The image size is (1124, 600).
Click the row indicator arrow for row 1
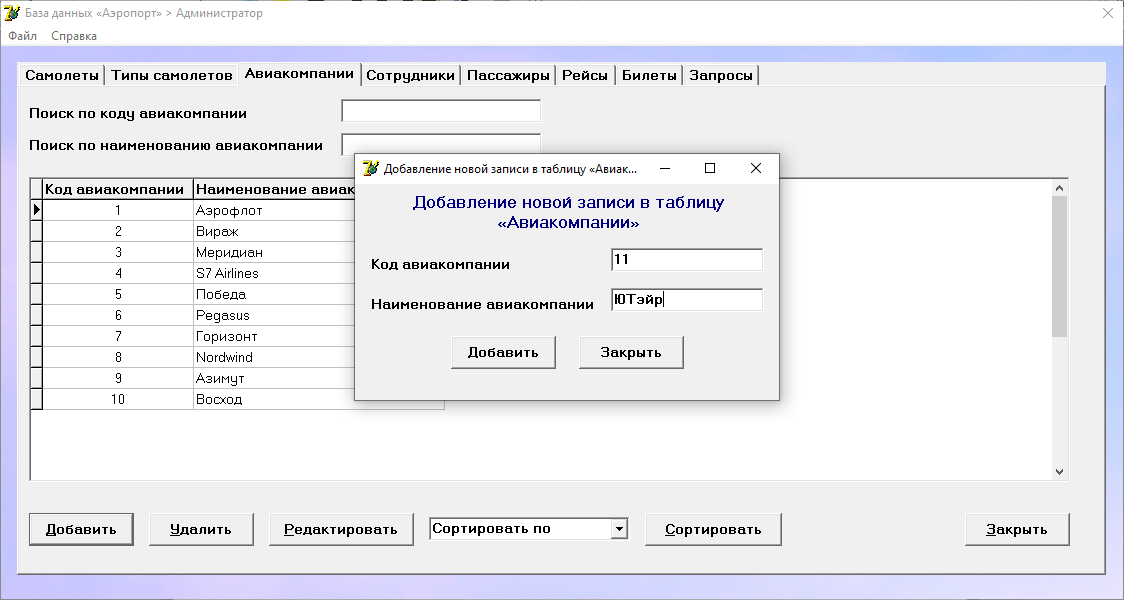(x=37, y=210)
